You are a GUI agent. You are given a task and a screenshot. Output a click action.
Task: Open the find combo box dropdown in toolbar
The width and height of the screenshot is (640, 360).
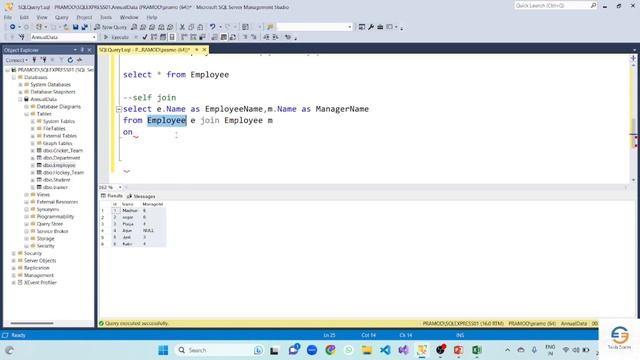pos(350,27)
